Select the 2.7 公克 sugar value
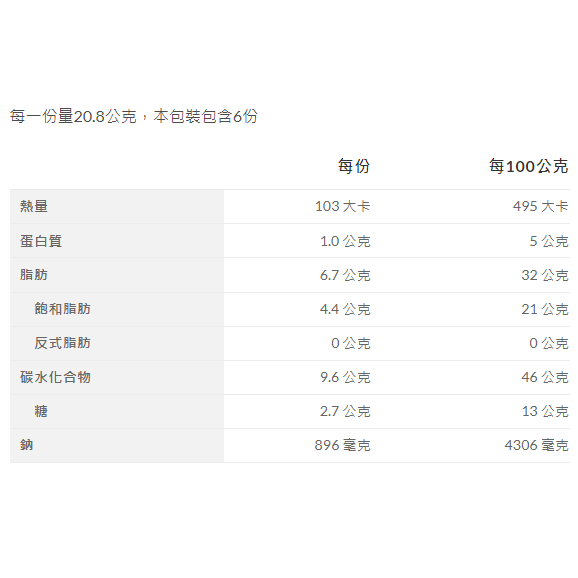Image resolution: width=578 pixels, height=578 pixels. coord(345,411)
